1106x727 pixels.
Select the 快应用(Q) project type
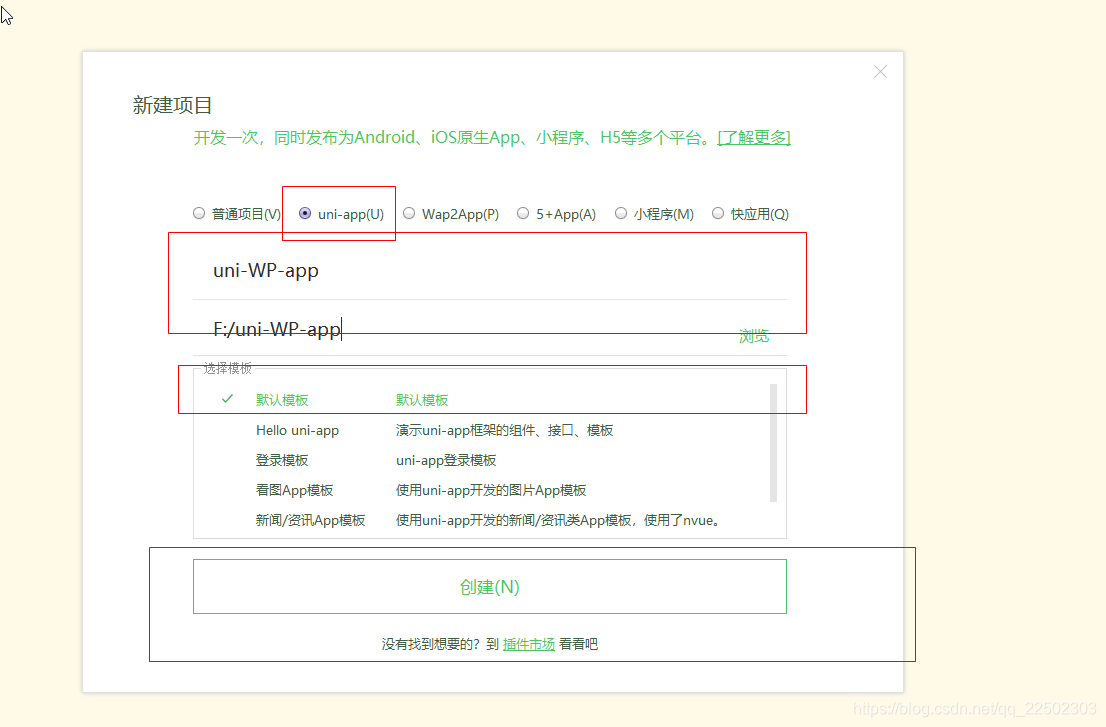coord(718,213)
